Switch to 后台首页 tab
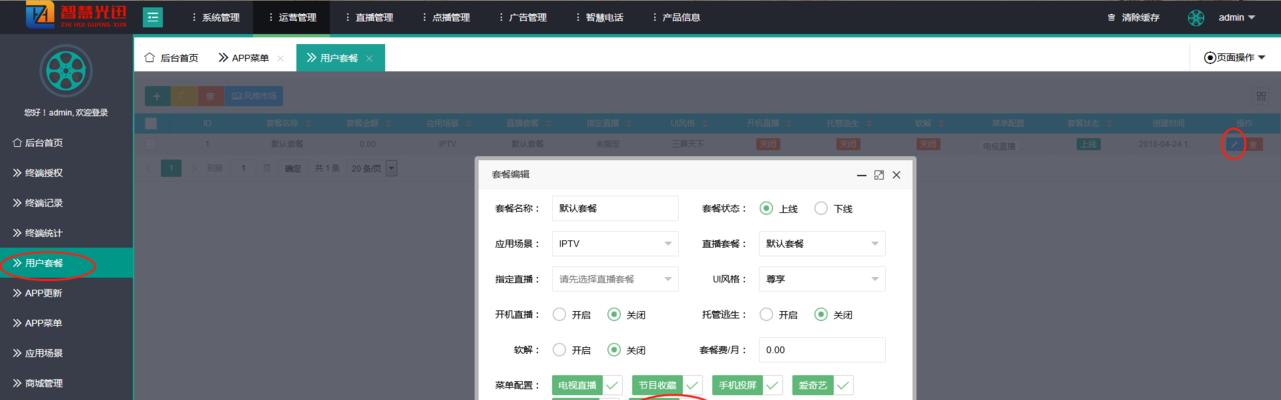 171,58
